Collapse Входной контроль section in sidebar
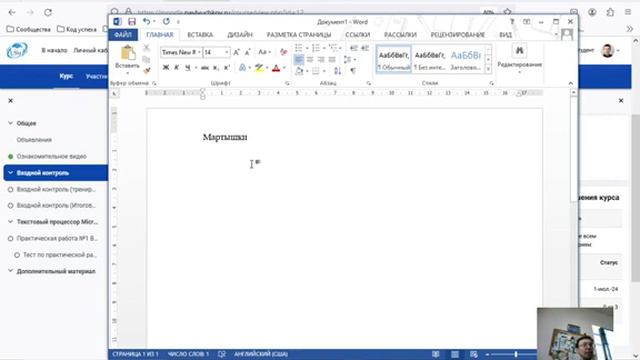The width and height of the screenshot is (640, 360). point(11,173)
